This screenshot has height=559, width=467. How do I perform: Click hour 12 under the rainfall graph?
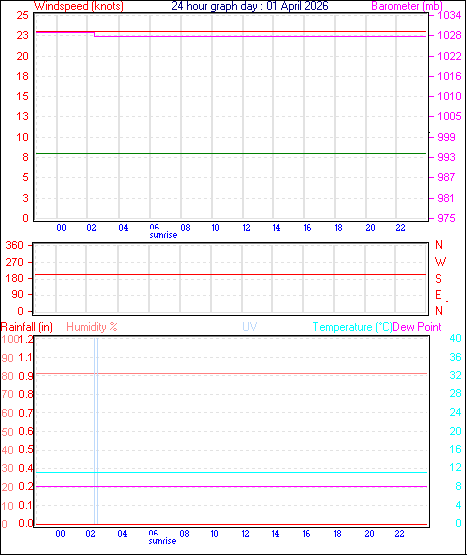pyautogui.click(x=245, y=534)
